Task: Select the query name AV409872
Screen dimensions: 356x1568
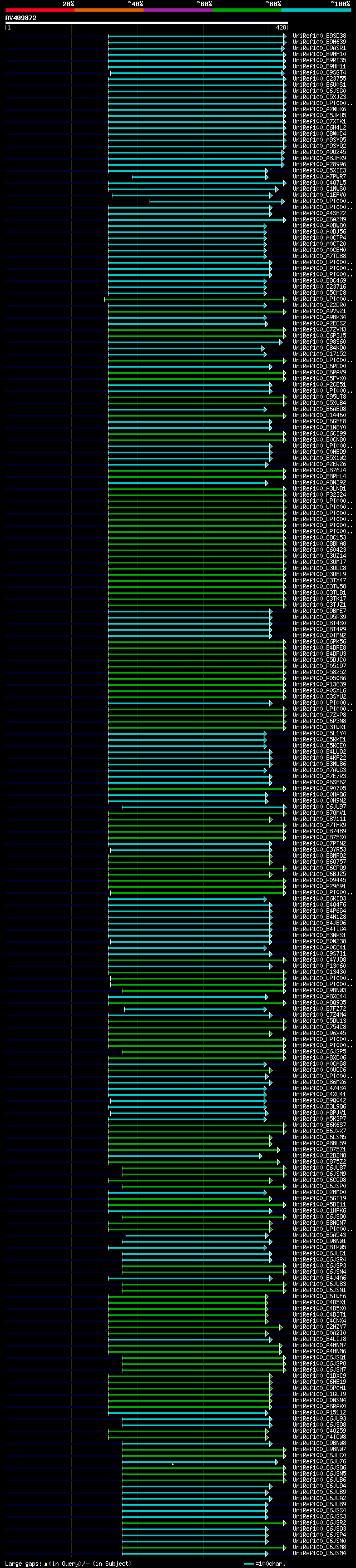Action: click(21, 18)
